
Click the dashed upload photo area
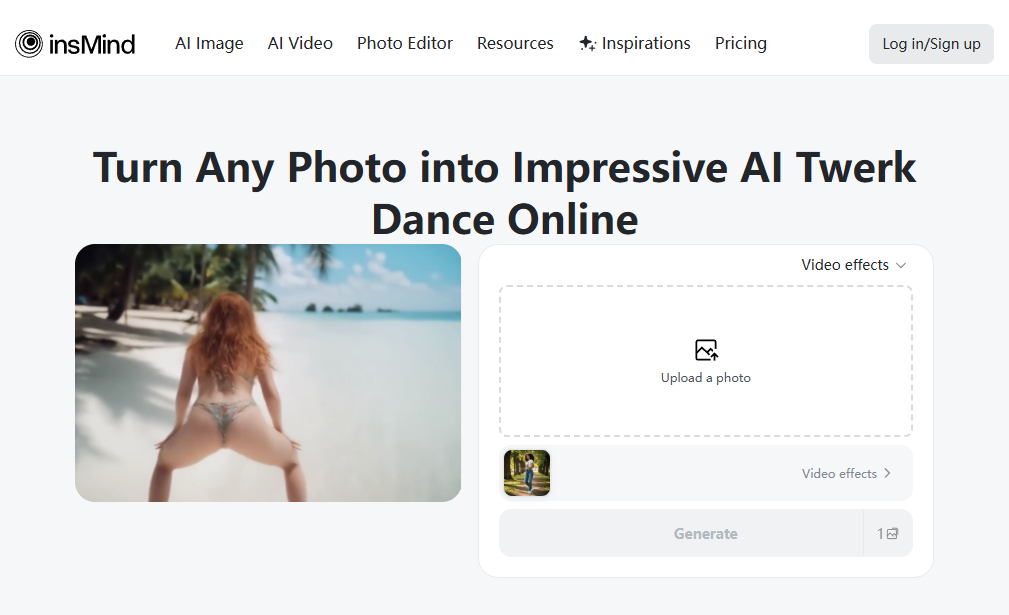coord(706,361)
